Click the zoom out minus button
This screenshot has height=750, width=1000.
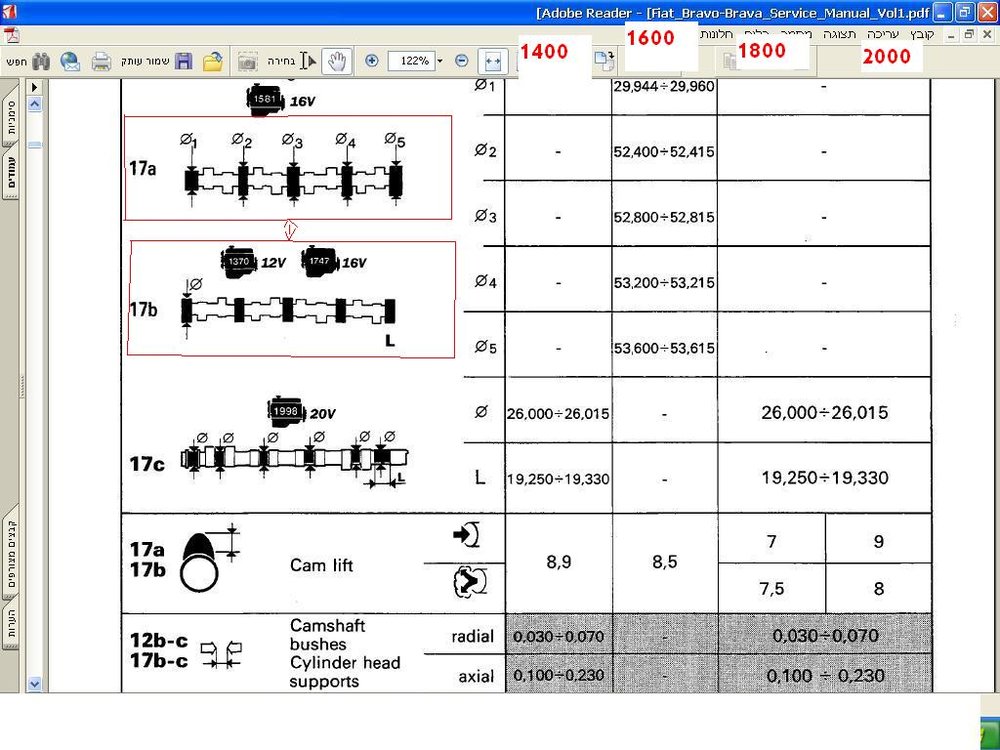[462, 61]
